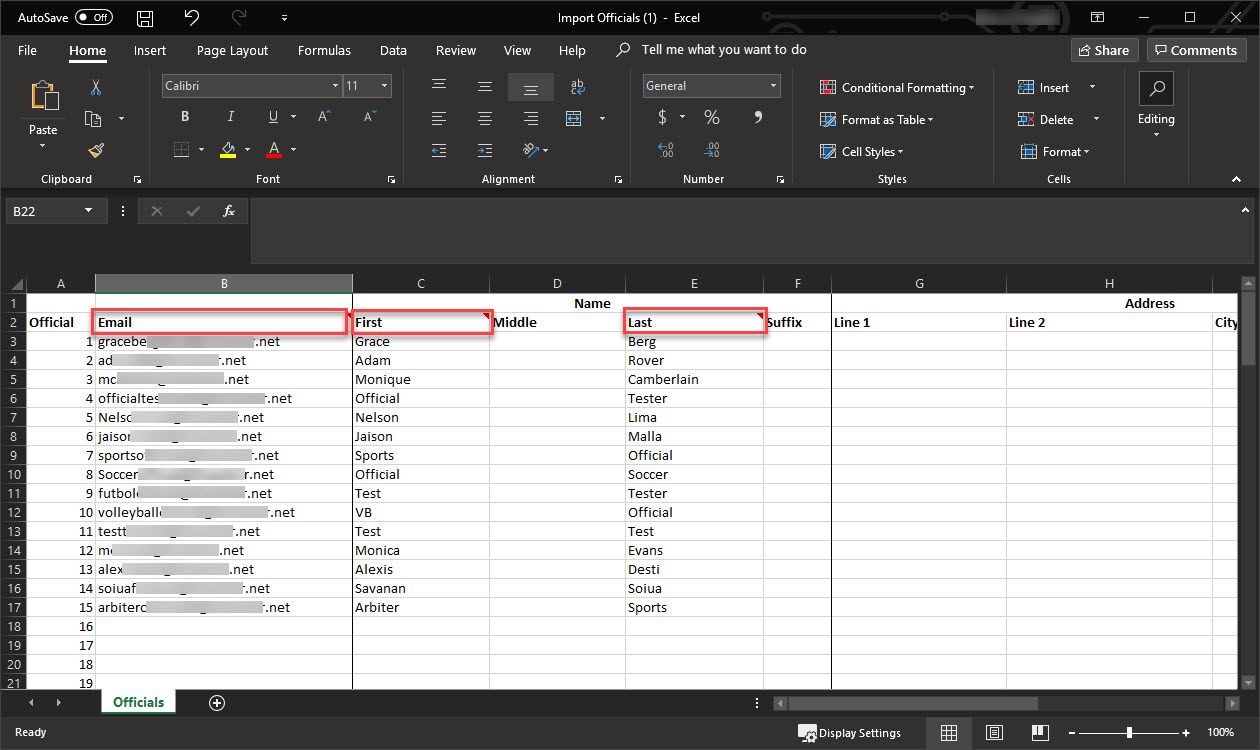
Task: Click the Decrease Indent icon
Action: pyautogui.click(x=439, y=150)
